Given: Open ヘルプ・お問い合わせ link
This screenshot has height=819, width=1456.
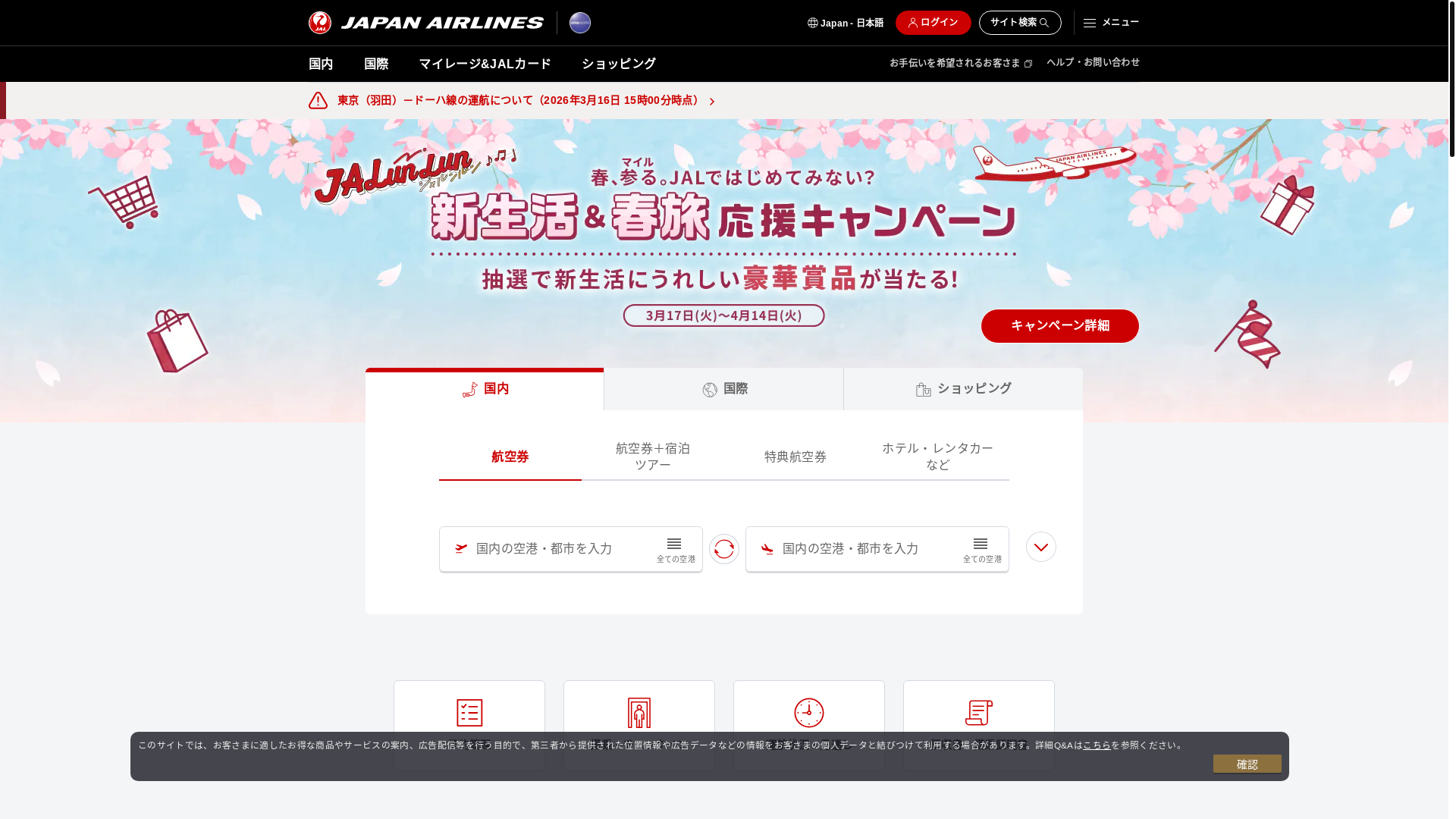Looking at the screenshot, I should tap(1093, 62).
